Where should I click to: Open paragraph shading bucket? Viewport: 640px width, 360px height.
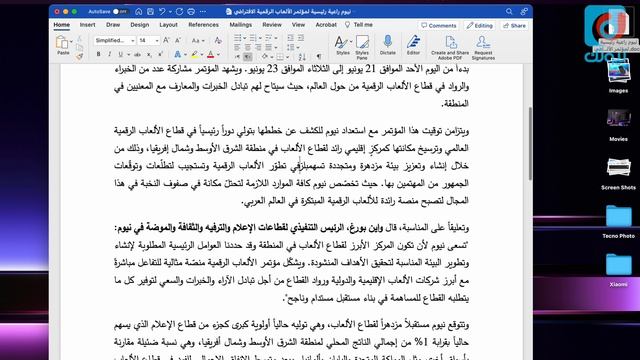click(x=265, y=57)
